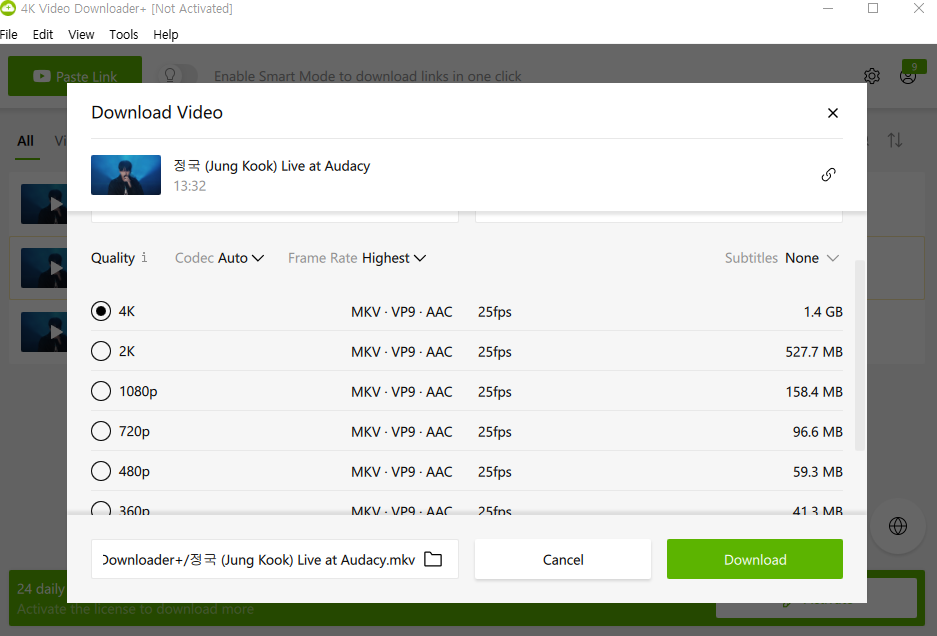Click the sort arrows icon
937x636 pixels.
895,140
